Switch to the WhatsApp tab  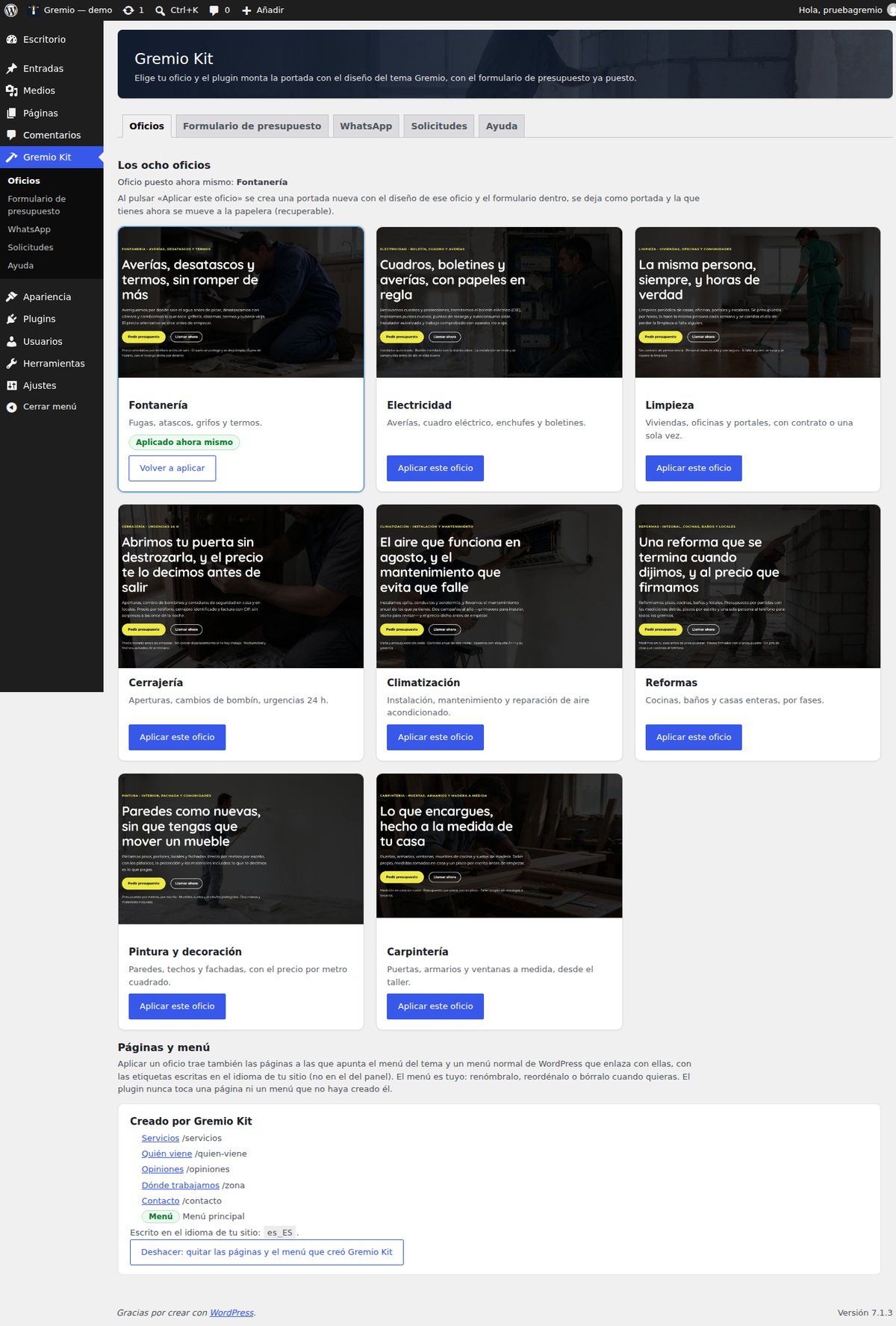point(366,126)
